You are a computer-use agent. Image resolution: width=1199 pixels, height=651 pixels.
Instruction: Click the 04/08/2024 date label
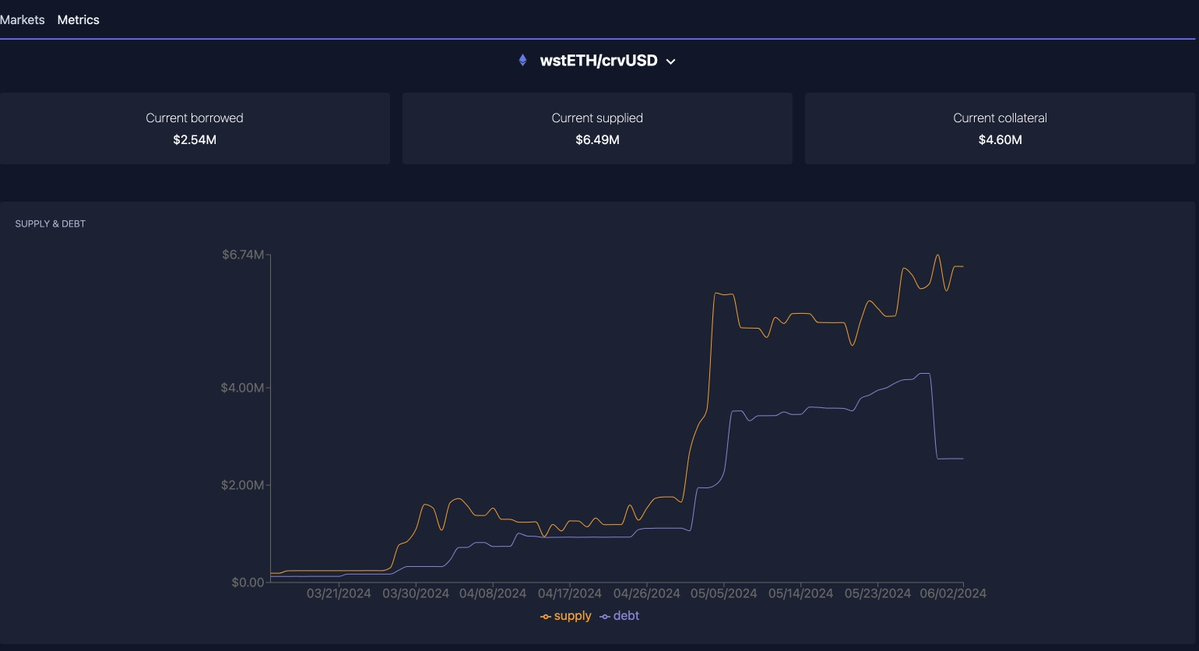(x=492, y=593)
